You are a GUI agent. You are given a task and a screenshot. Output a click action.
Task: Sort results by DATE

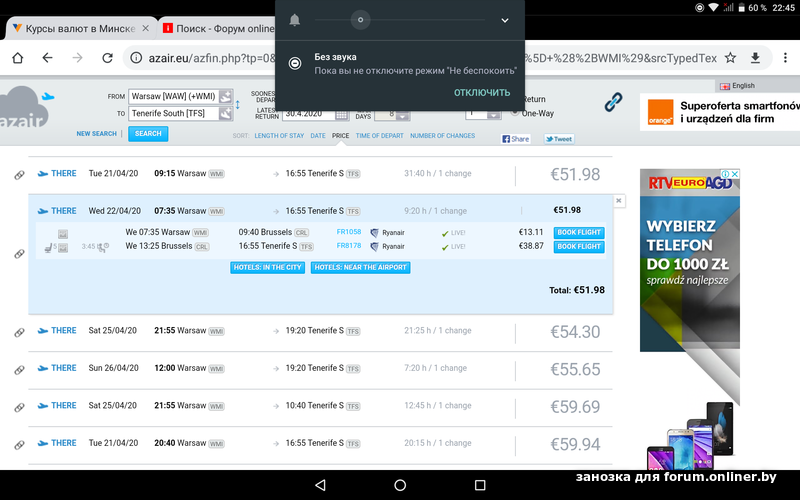click(x=318, y=136)
